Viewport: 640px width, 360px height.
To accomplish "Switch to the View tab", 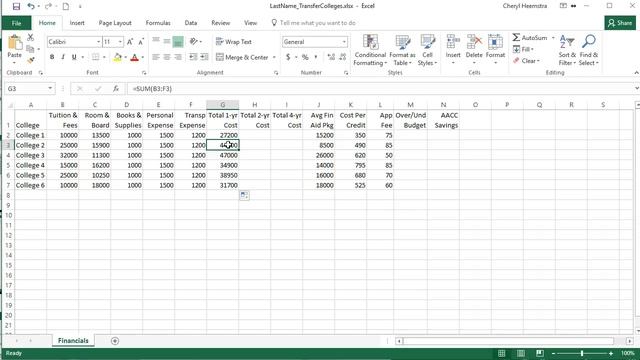I will coord(250,23).
